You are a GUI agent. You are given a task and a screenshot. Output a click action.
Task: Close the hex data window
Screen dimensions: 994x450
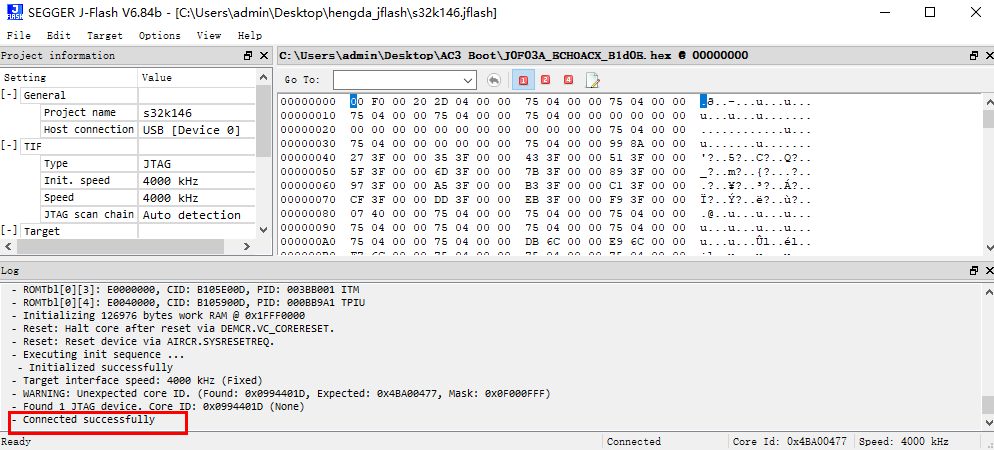pos(988,56)
